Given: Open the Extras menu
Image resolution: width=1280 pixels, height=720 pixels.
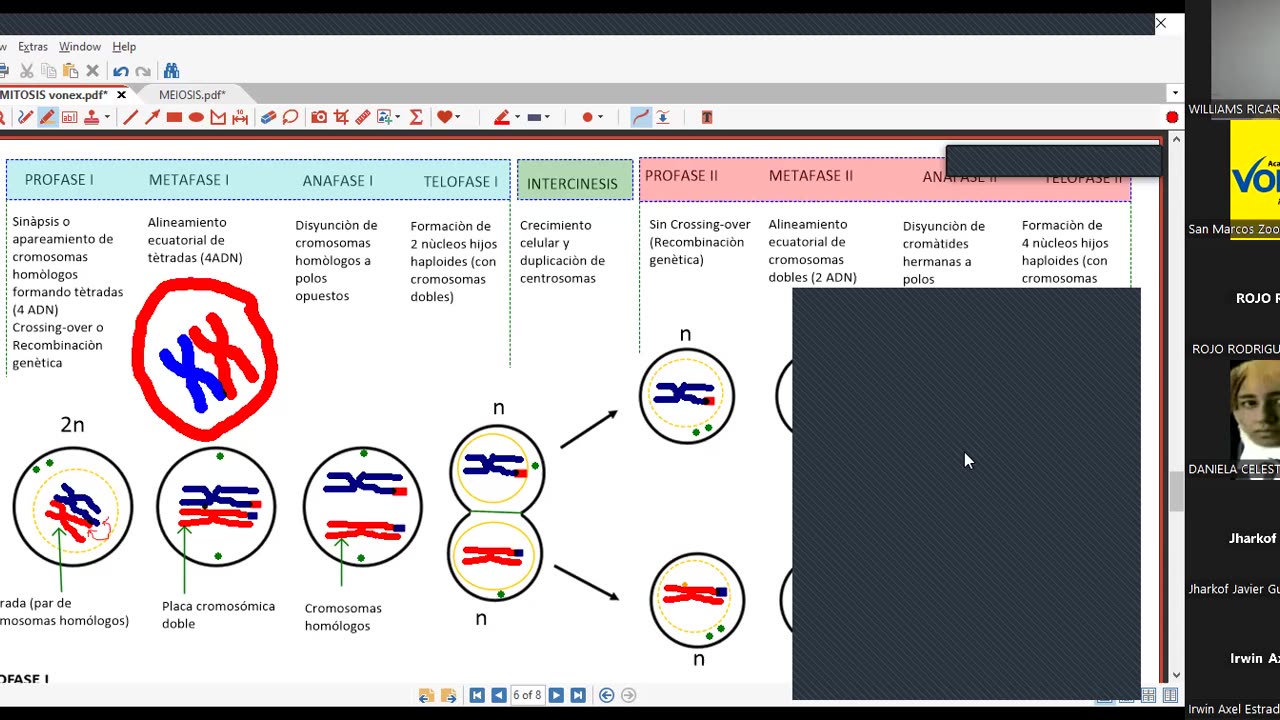Looking at the screenshot, I should pyautogui.click(x=33, y=47).
